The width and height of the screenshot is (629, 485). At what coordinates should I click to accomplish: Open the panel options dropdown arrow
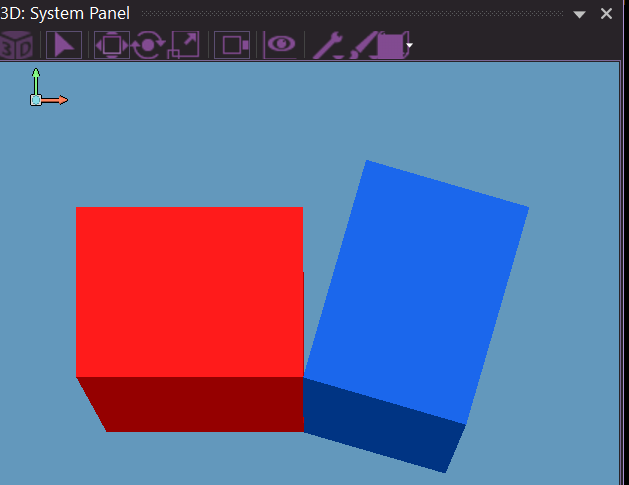coord(580,14)
